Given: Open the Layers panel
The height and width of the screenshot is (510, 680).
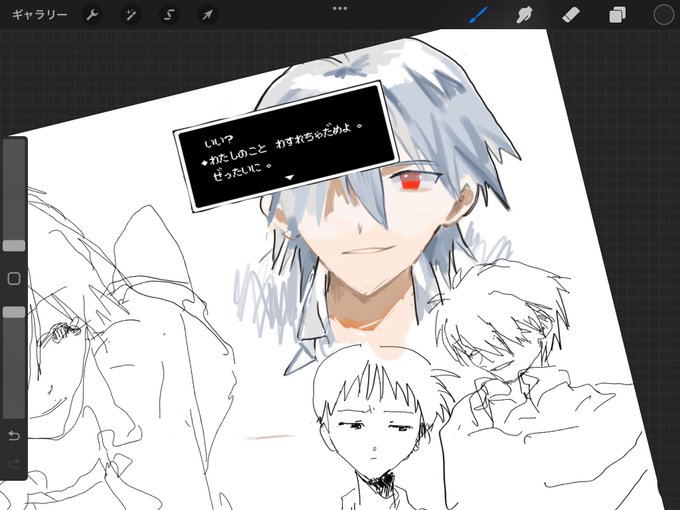Looking at the screenshot, I should click(617, 16).
